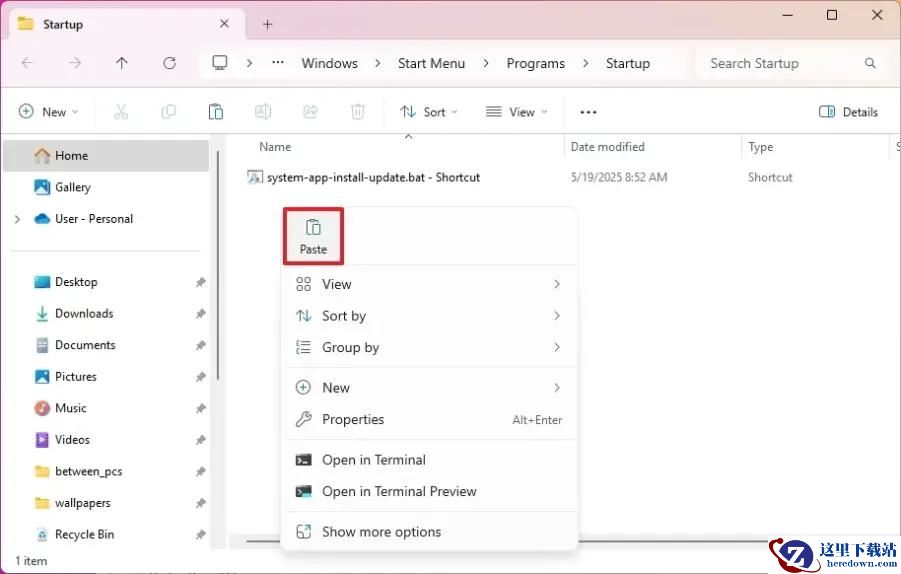Open the See more ellipsis menu
This screenshot has width=901, height=574.
pyautogui.click(x=588, y=111)
